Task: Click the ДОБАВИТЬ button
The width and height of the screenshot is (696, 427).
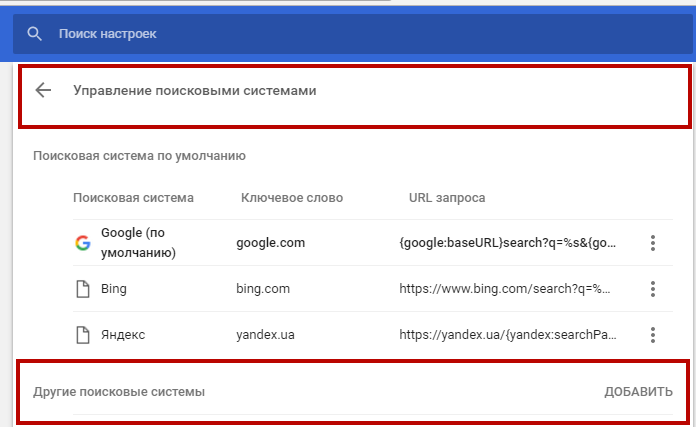Action: 638,392
